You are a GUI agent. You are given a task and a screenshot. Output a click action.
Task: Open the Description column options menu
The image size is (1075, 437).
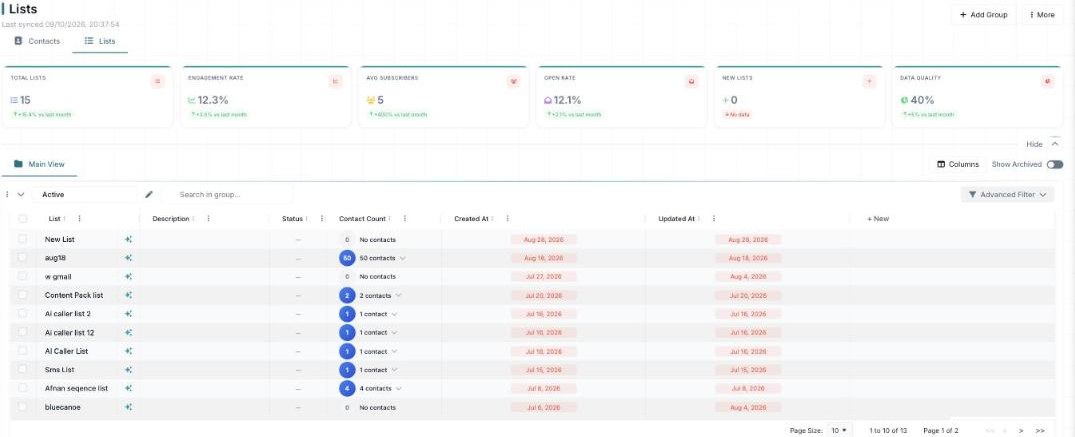[x=208, y=219]
